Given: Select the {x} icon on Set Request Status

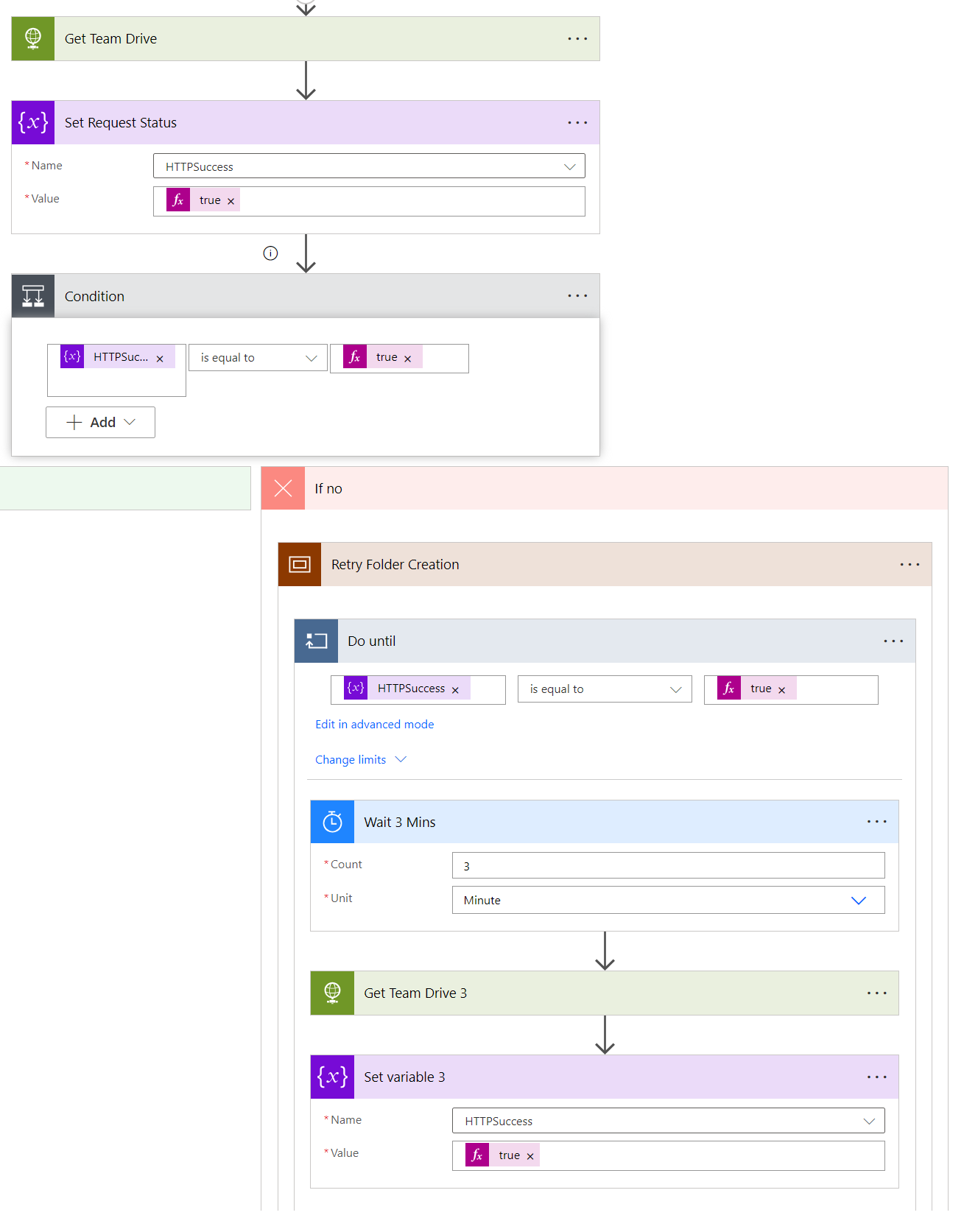Looking at the screenshot, I should click(32, 122).
